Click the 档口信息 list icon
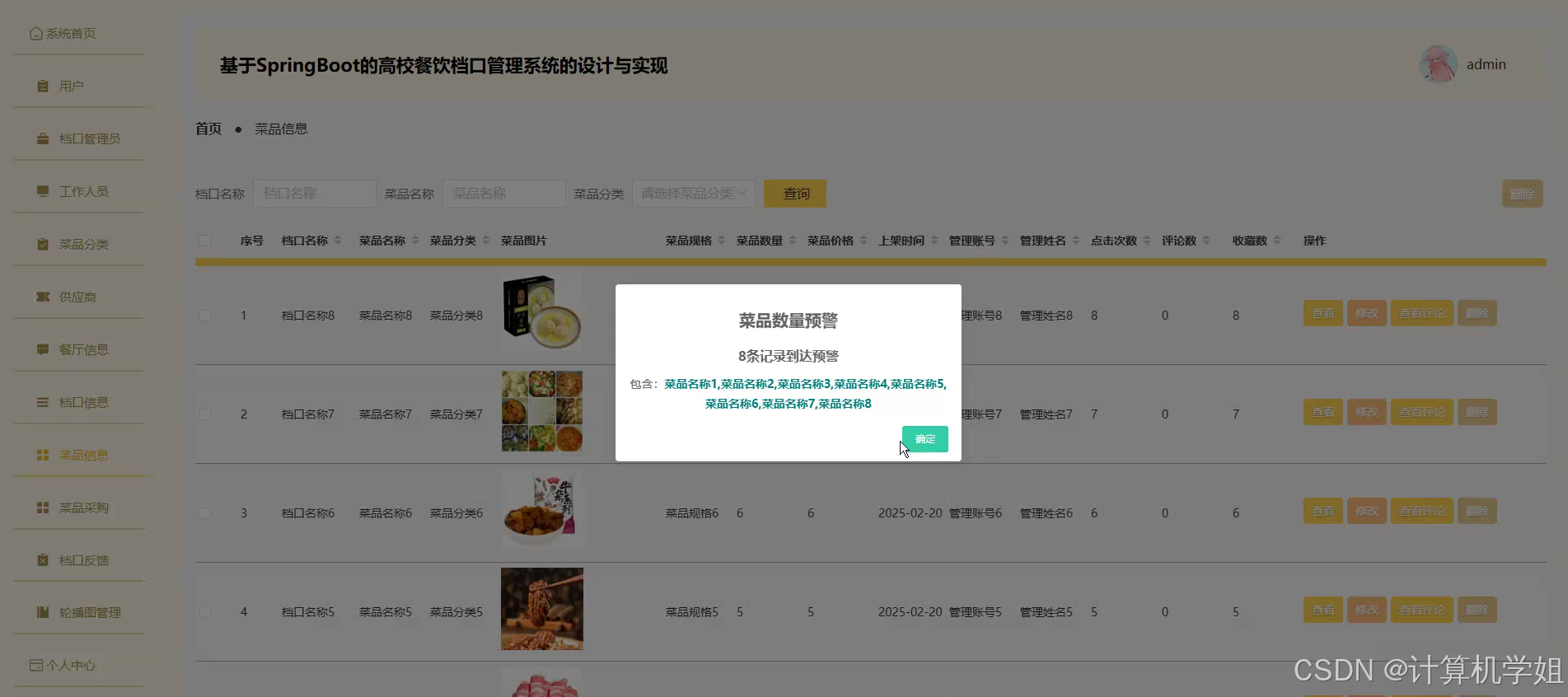Screen dimensions: 1568x697 click(43, 402)
